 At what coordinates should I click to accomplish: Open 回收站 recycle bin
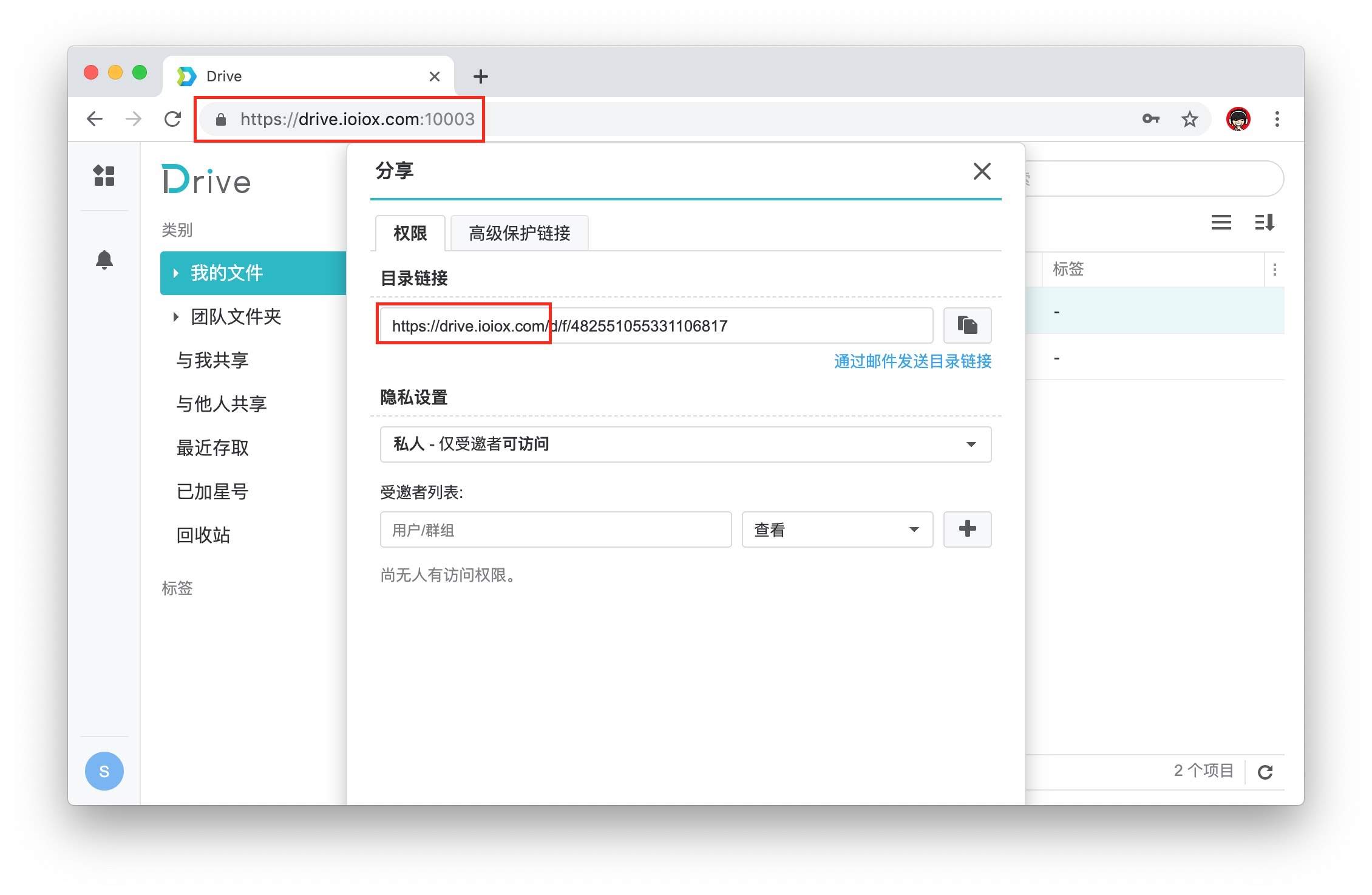click(203, 535)
